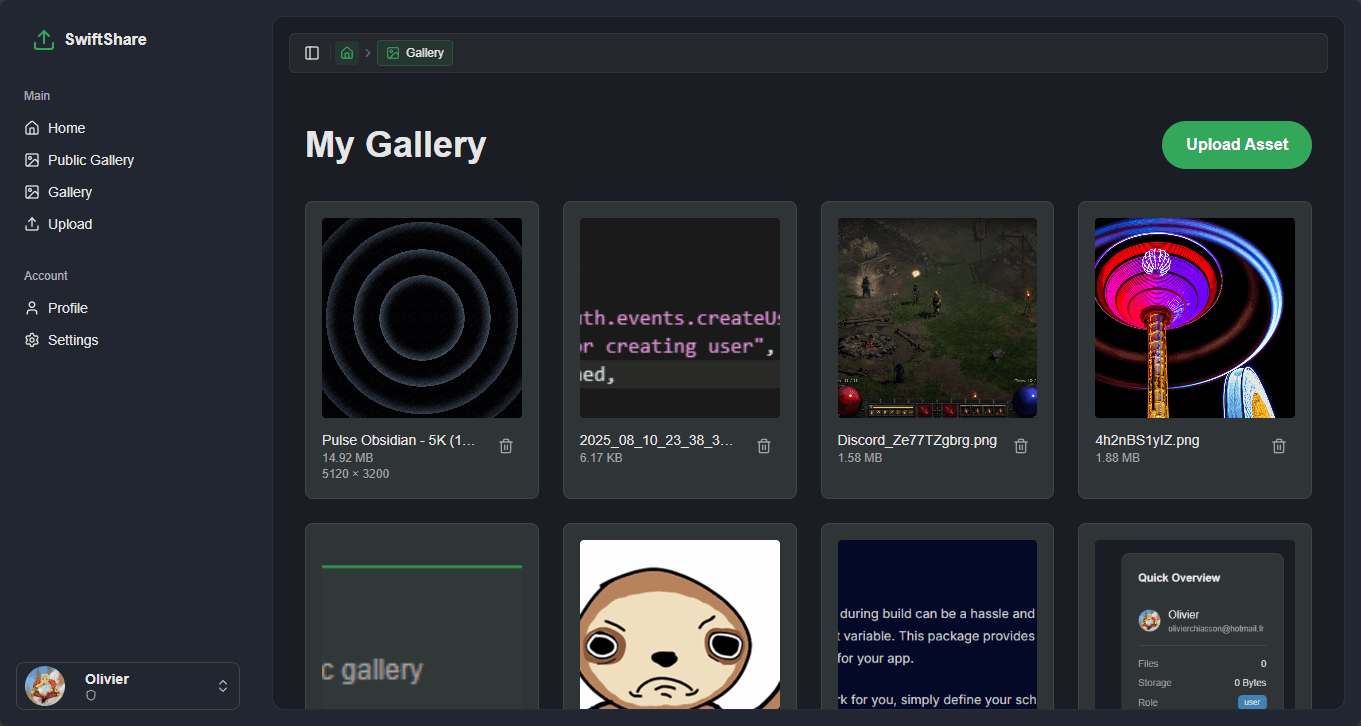
Task: Click the 'Olivier' username in sidebar footer
Action: [107, 679]
